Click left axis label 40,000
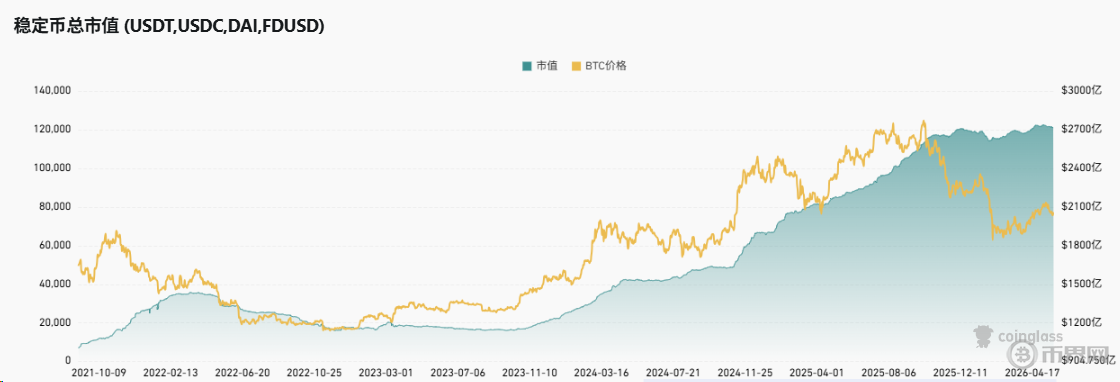Screen dimensions: 1120x382 (x=55, y=283)
